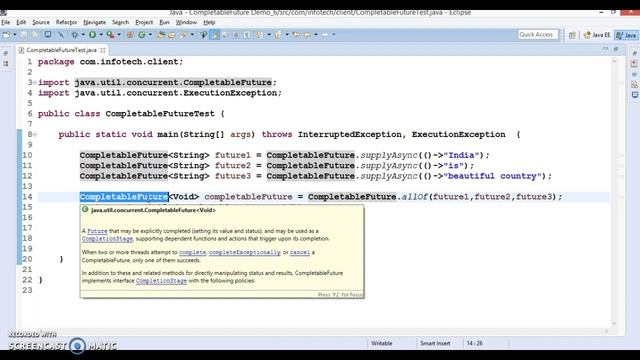Close the CompletableFutureTest.java tab
The width and height of the screenshot is (640, 360).
(x=103, y=50)
